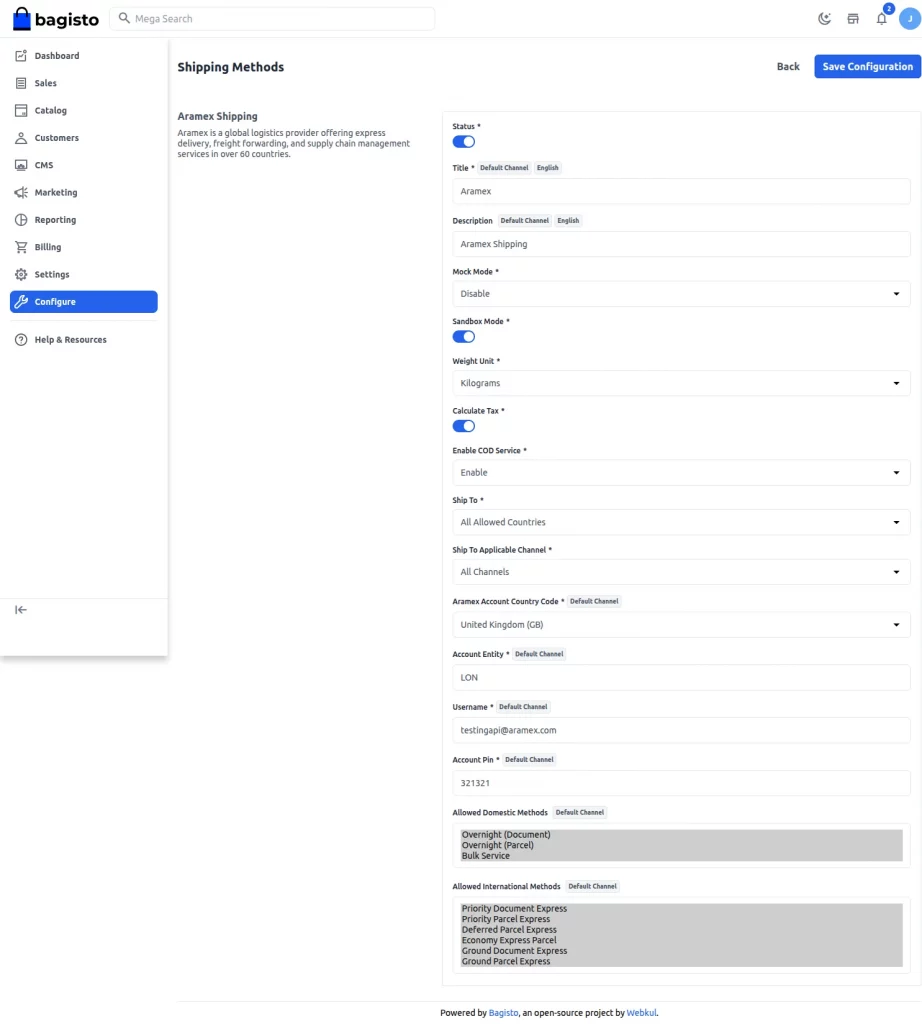Open the Configure menu item
922x1024 pixels.
84,302
